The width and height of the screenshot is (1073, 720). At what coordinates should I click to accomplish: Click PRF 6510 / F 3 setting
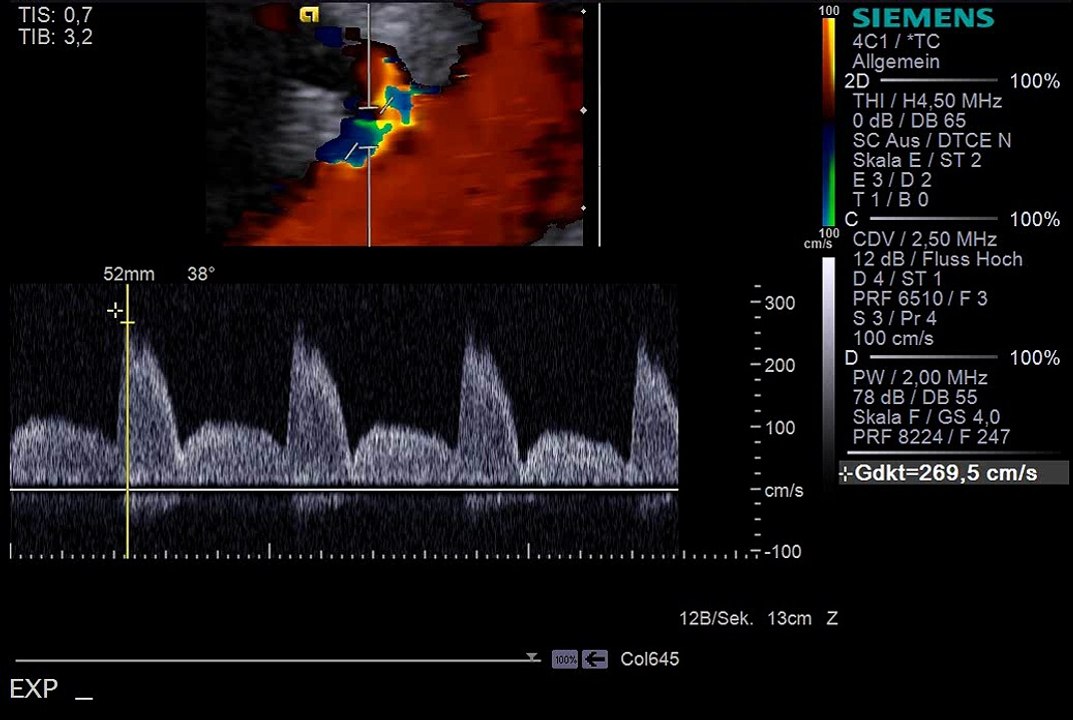tap(920, 299)
